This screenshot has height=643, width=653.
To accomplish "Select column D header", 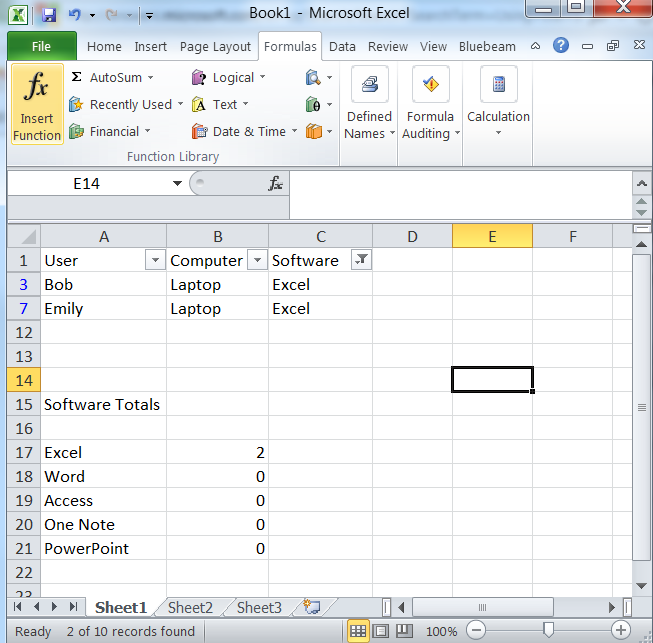I will 412,236.
